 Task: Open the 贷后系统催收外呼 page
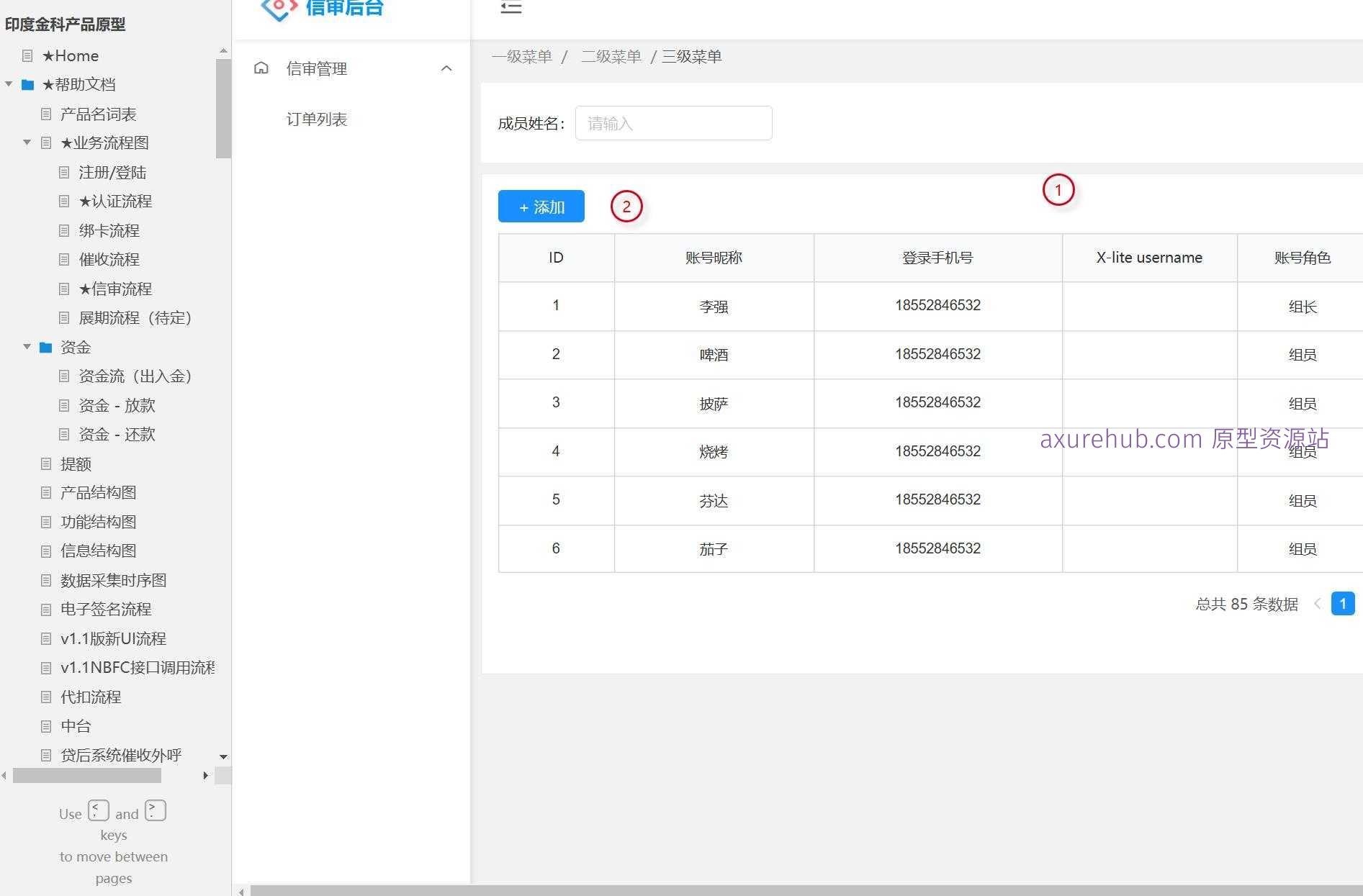click(x=119, y=755)
